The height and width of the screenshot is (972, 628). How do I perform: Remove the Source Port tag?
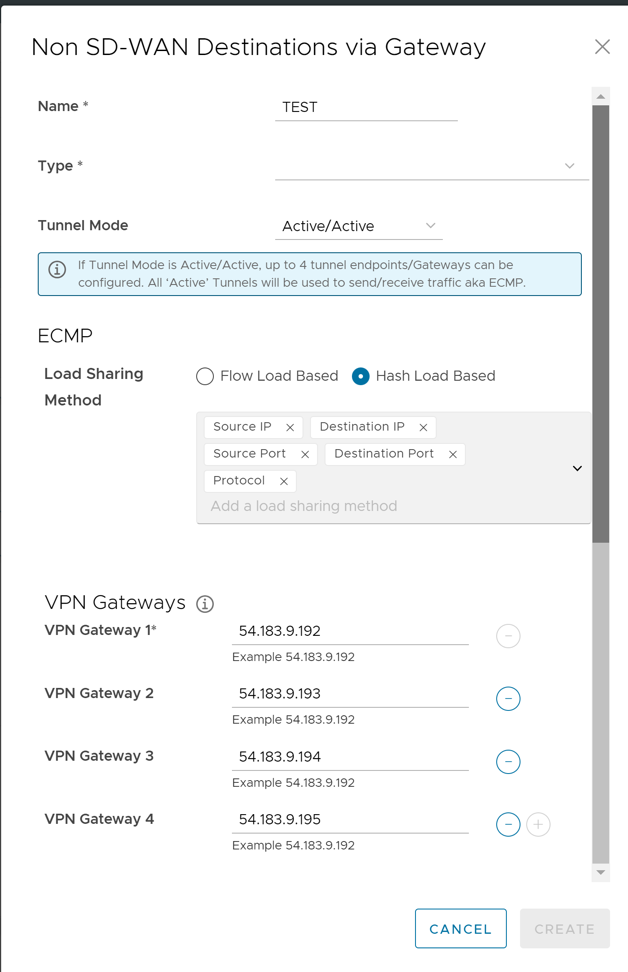click(x=305, y=454)
